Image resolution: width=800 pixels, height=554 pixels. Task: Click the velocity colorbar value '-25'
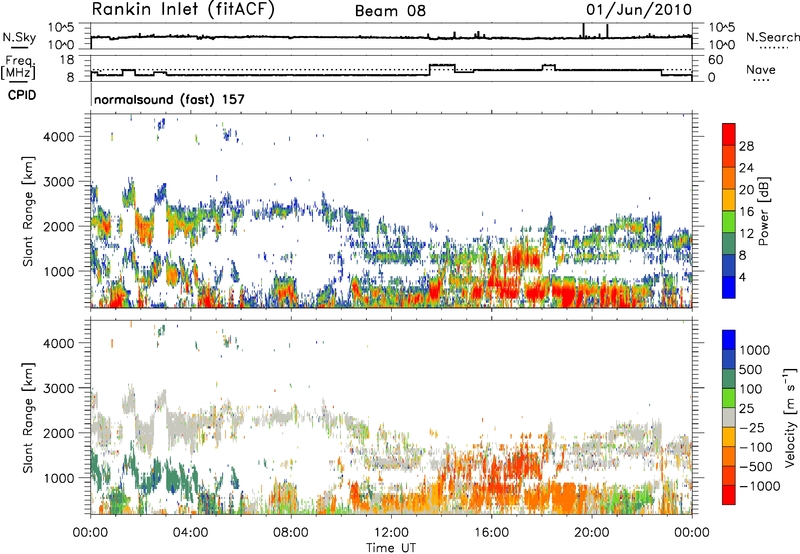click(x=753, y=428)
